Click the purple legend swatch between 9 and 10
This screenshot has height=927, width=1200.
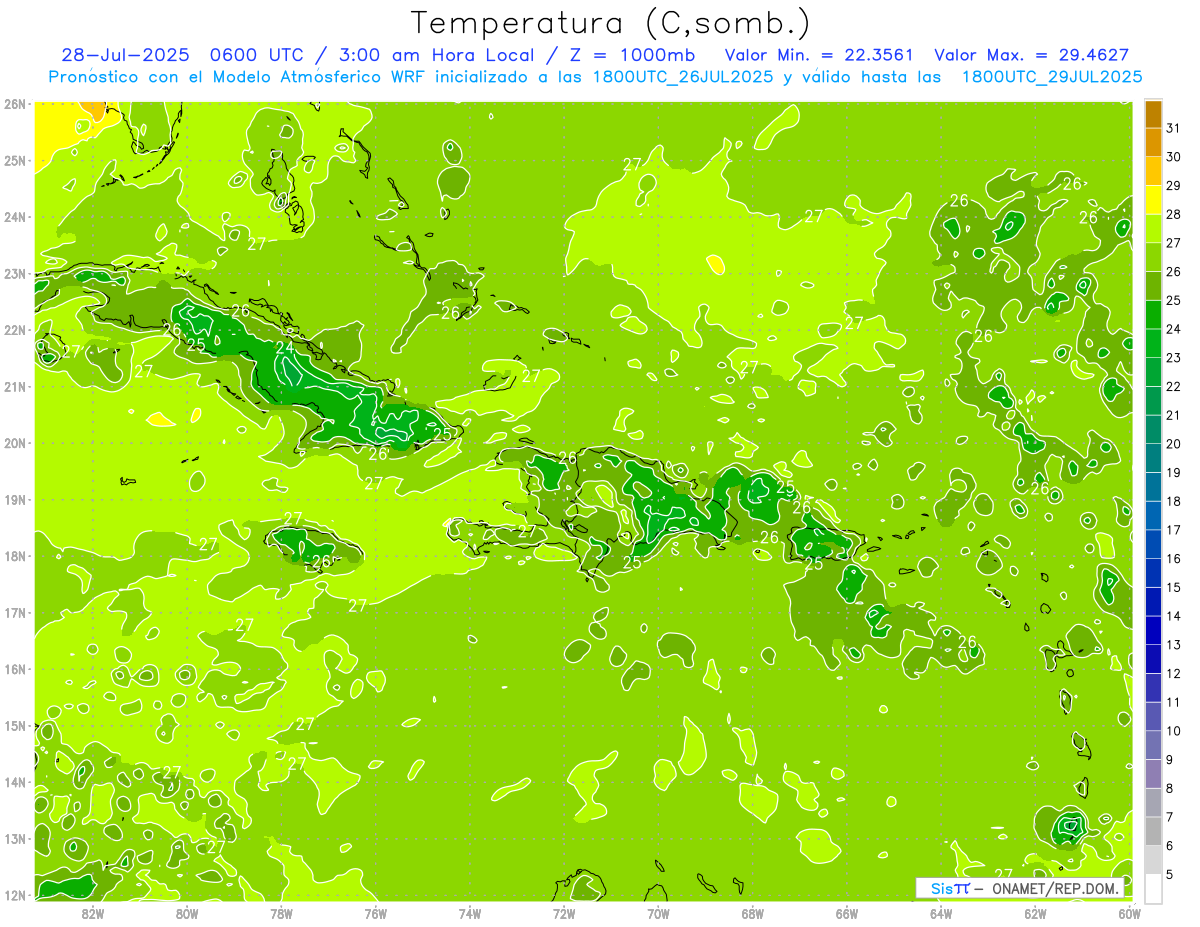pos(1153,745)
